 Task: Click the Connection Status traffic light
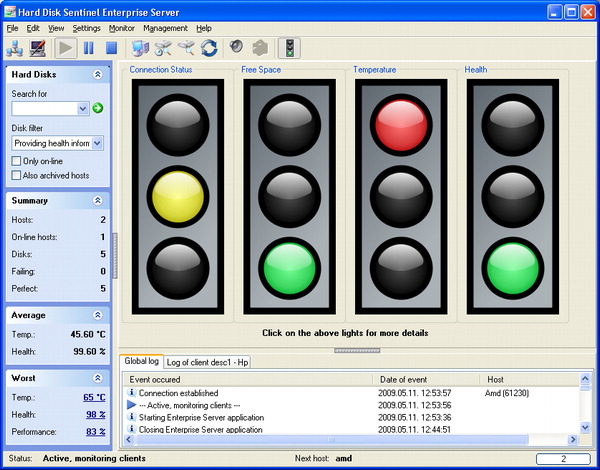tap(178, 197)
